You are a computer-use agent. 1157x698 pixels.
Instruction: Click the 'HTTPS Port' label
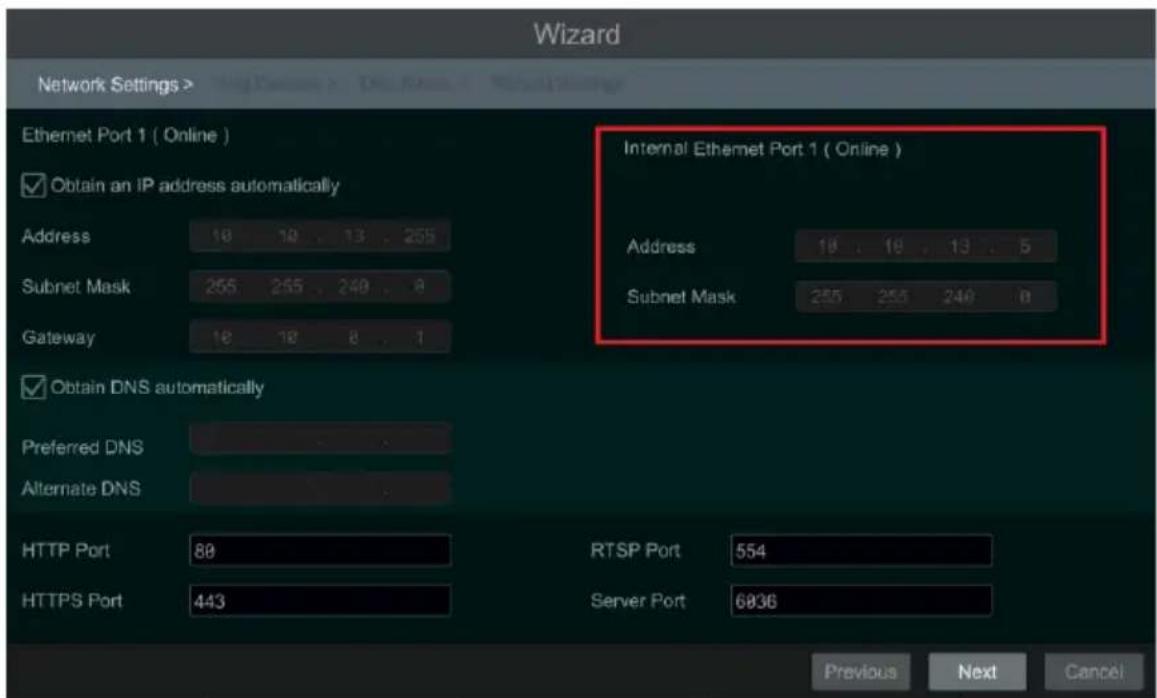[x=72, y=601]
